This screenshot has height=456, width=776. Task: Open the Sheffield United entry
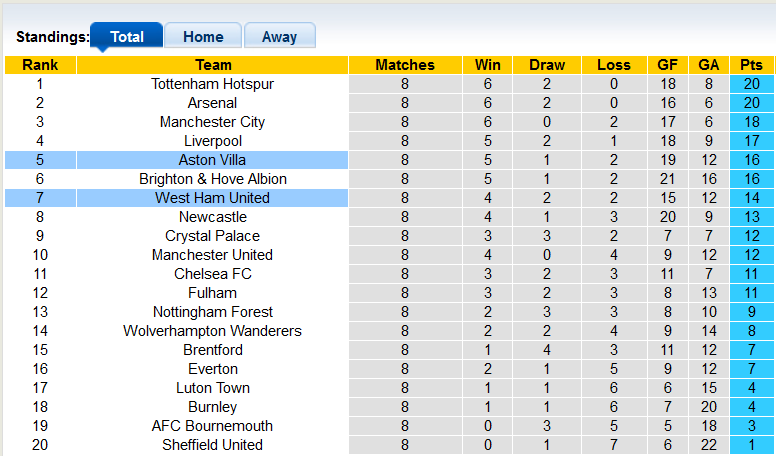[212, 445]
